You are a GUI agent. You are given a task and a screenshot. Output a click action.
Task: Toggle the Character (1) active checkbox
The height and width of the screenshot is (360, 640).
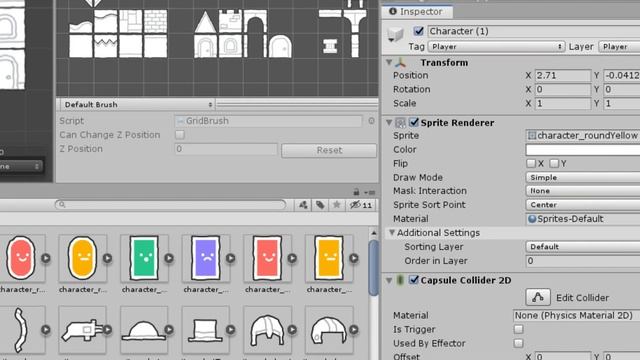[418, 31]
